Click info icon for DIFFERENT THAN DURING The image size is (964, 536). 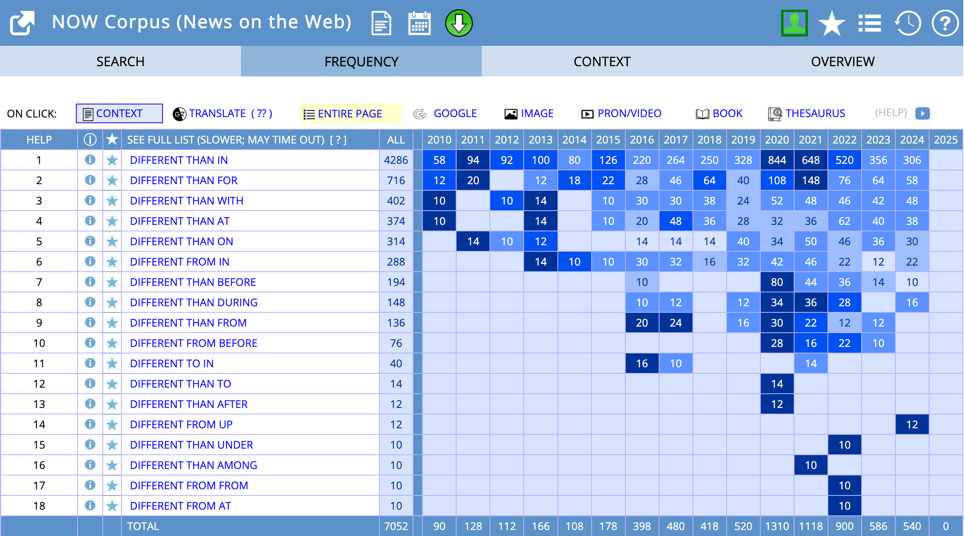90,302
